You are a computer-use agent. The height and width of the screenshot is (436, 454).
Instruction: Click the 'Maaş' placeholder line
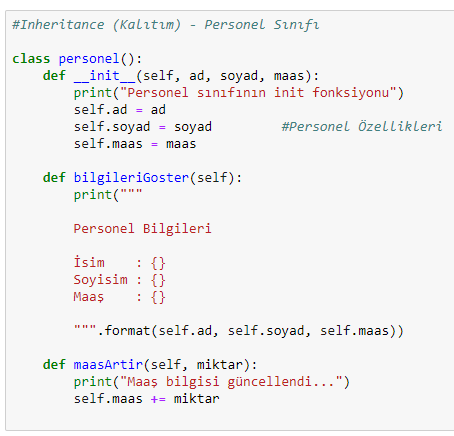(119, 297)
